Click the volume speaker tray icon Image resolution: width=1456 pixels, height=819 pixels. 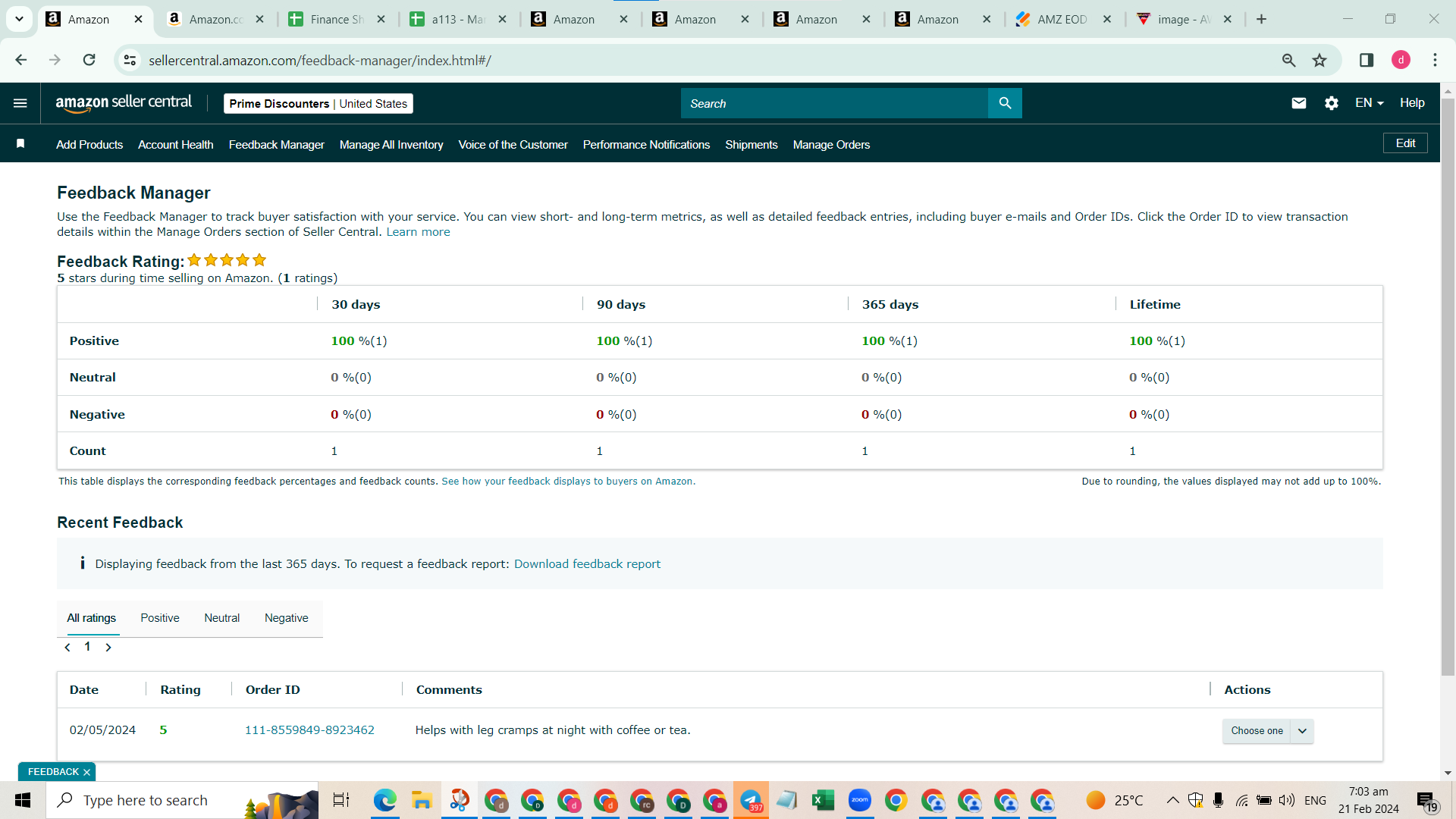(x=1287, y=800)
